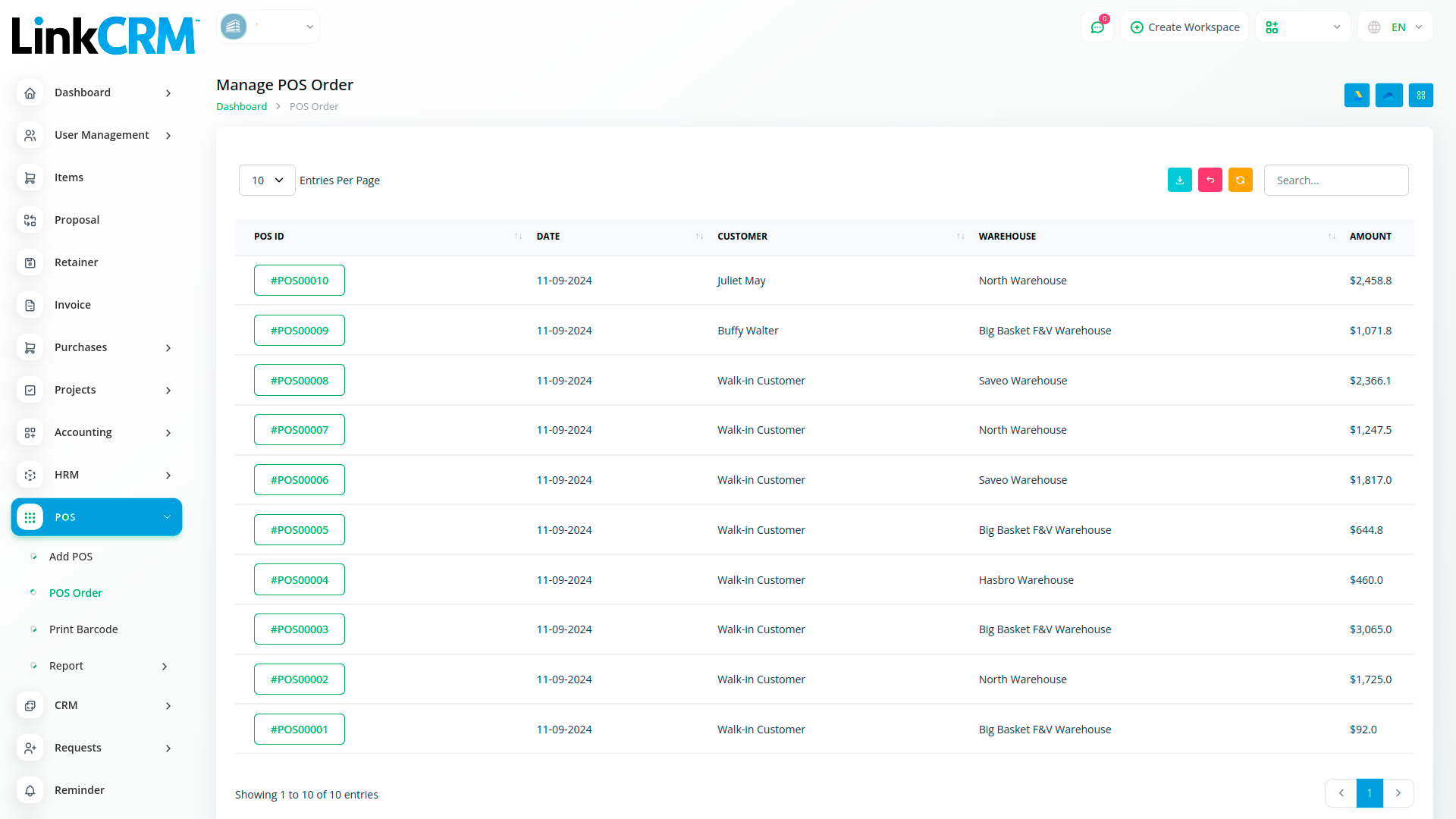Screen dimensions: 1456x819
Task: Click the orange refresh reload icon
Action: (1240, 180)
